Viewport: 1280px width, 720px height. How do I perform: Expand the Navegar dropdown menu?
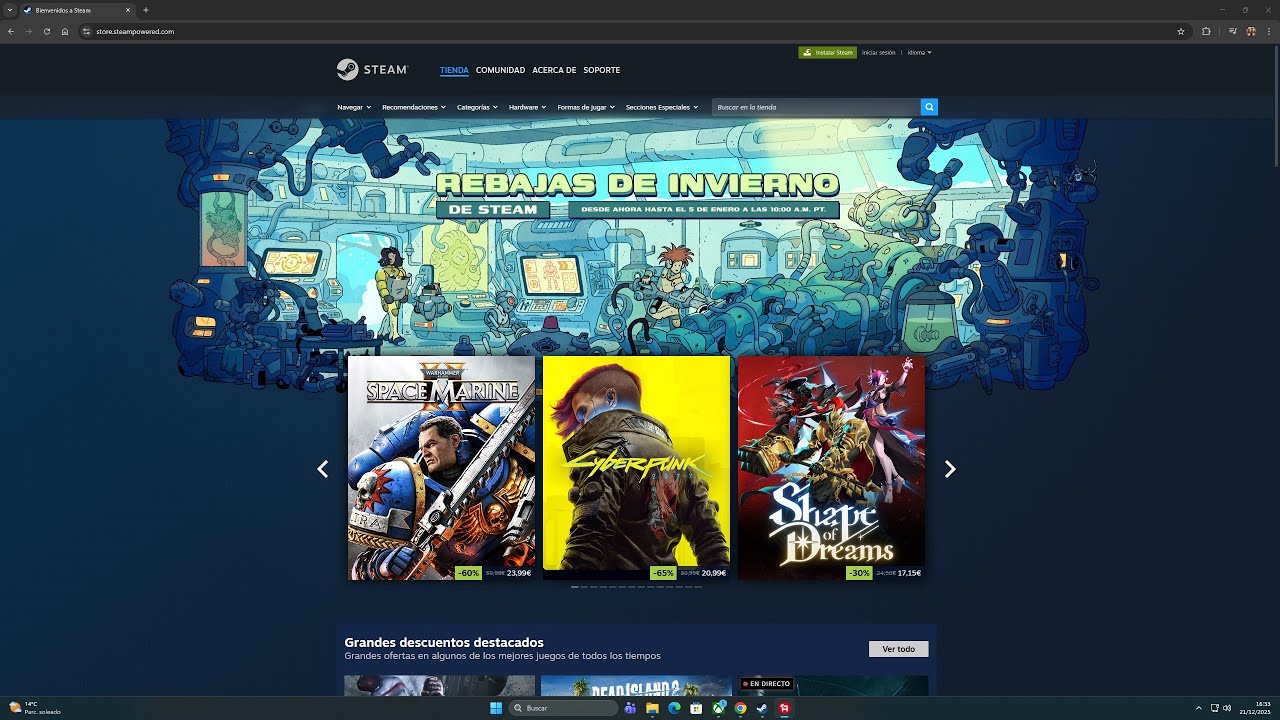pos(354,107)
